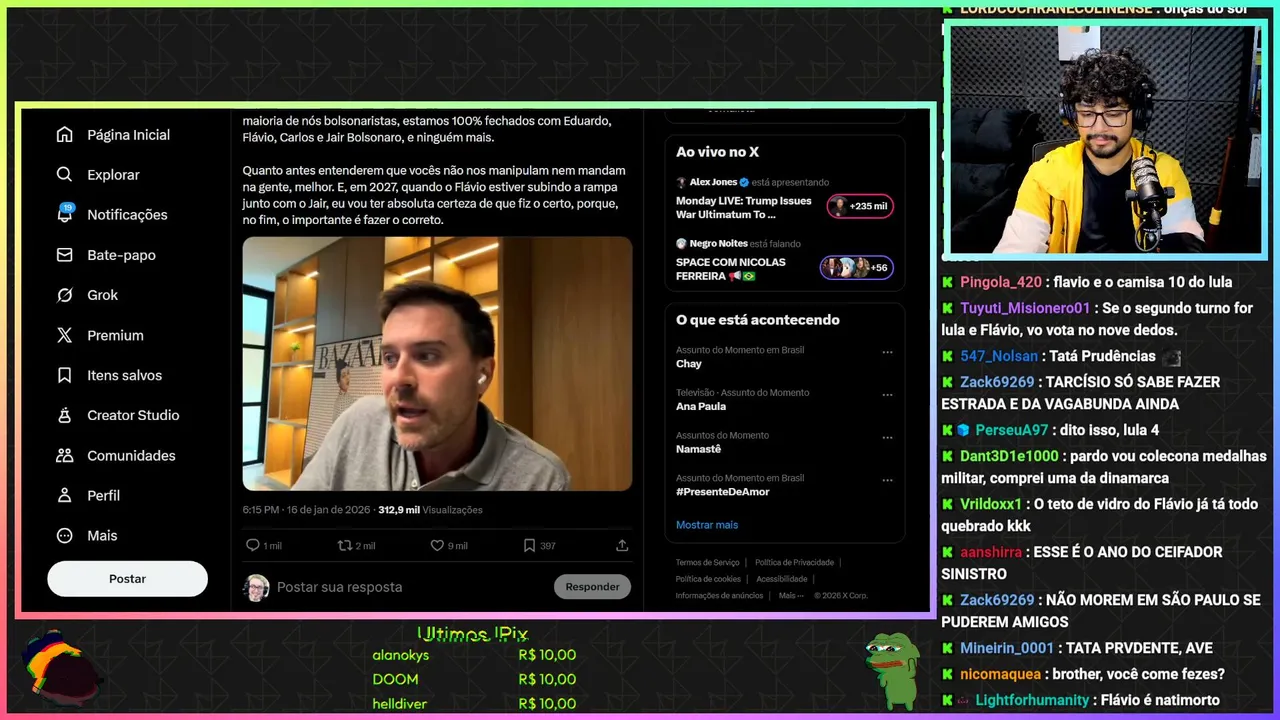Viewport: 1280px width, 720px height.
Task: Click the Bate-papo envelope icon
Action: [x=65, y=255]
